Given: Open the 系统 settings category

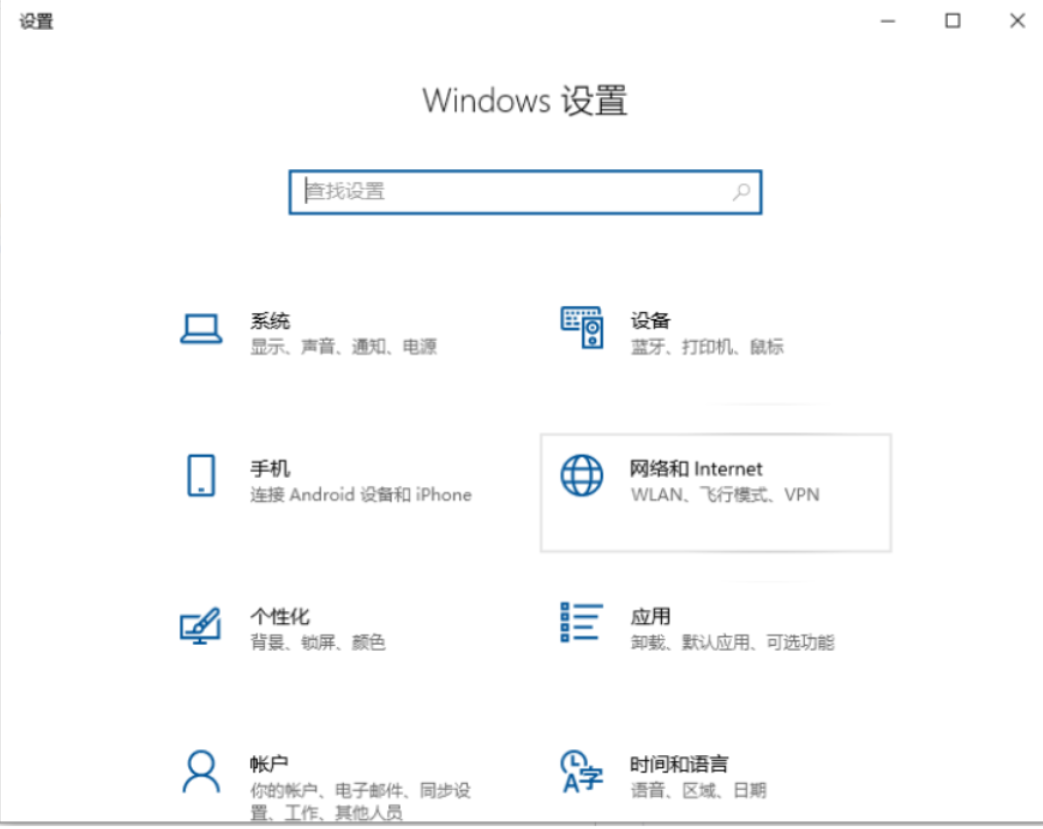Looking at the screenshot, I should point(270,321).
